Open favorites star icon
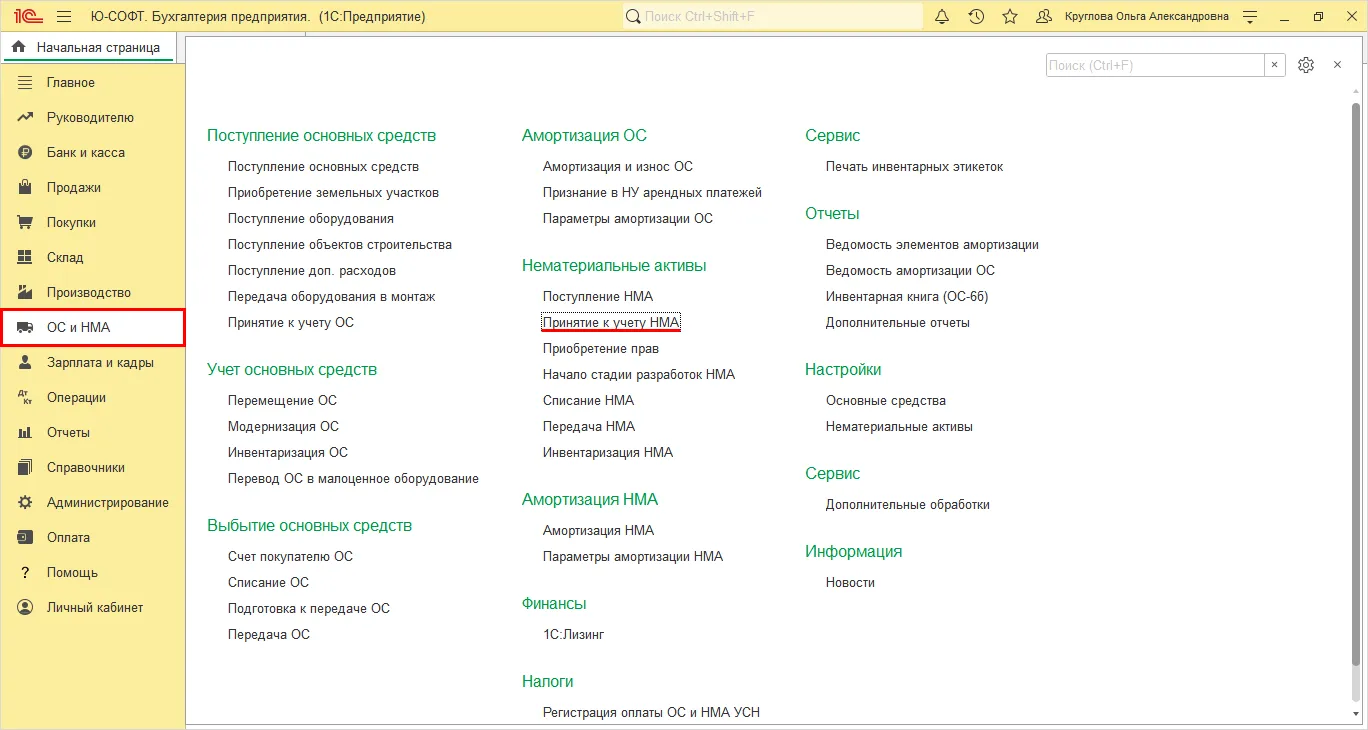Image resolution: width=1368 pixels, height=730 pixels. tap(1010, 17)
